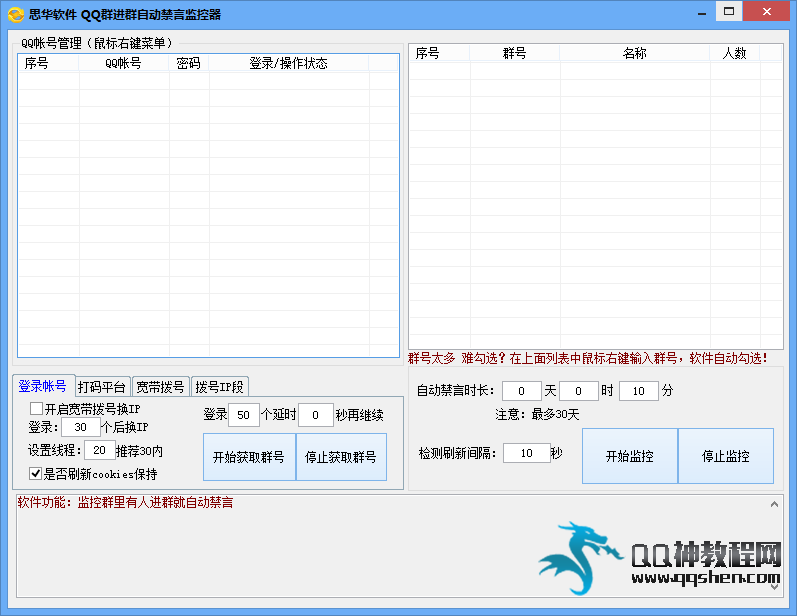Viewport: 797px width, 616px height.
Task: Click 序号 column header in QQ account list
Action: pyautogui.click(x=48, y=63)
